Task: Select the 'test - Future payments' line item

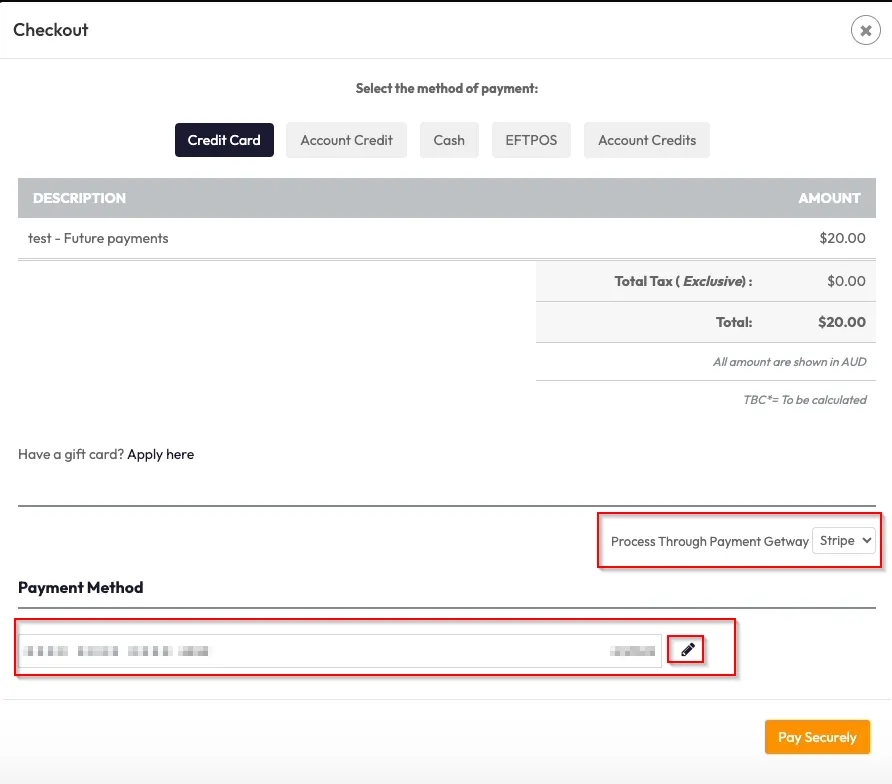Action: [98, 239]
